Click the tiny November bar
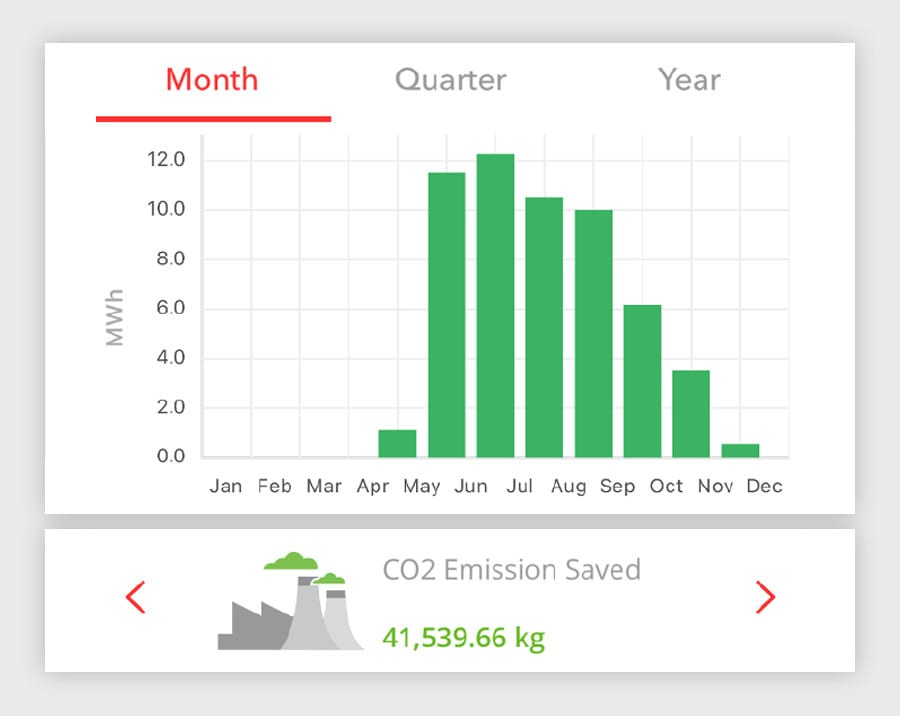900x716 pixels. [740, 451]
